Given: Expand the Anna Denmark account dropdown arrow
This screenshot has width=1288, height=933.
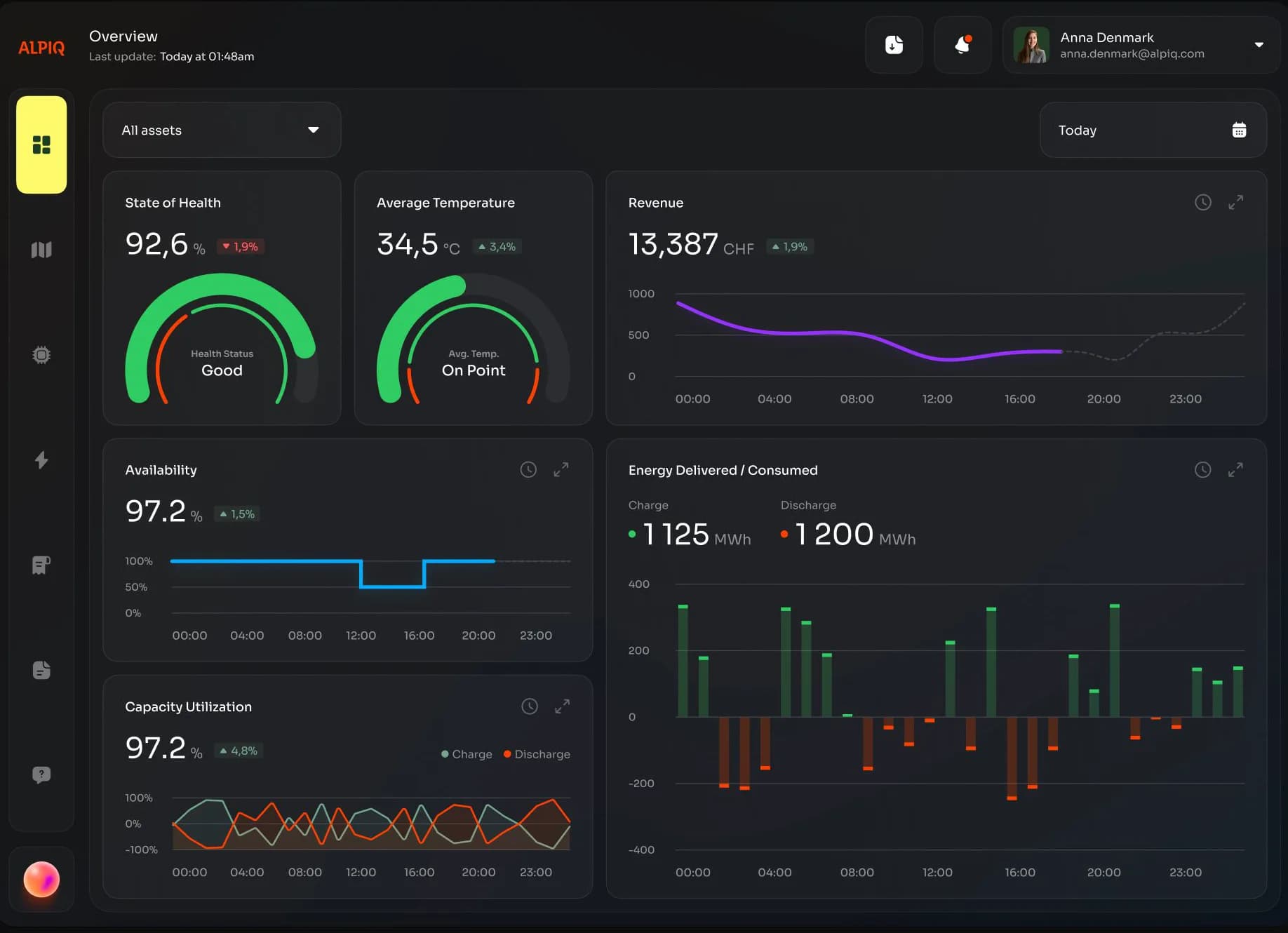Looking at the screenshot, I should pos(1259,45).
